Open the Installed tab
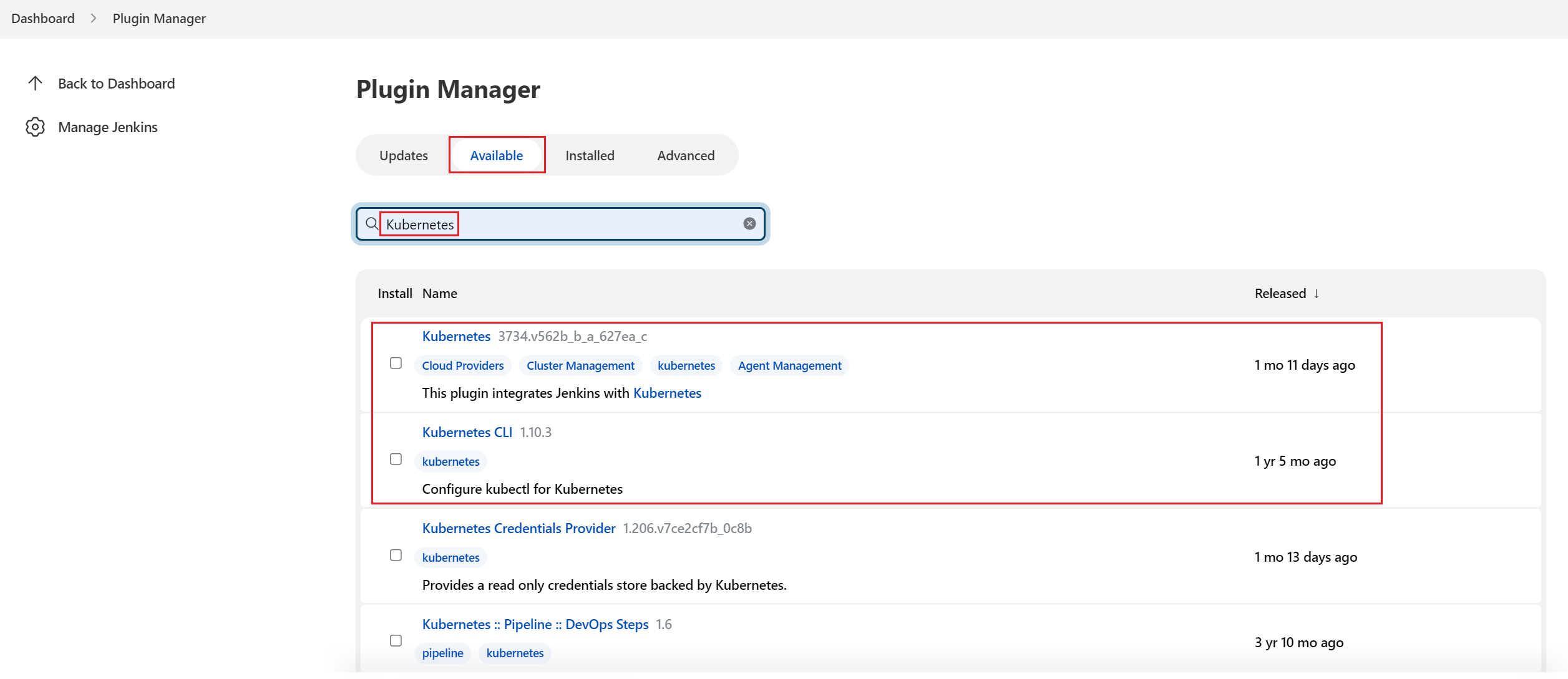1568x679 pixels. tap(590, 156)
